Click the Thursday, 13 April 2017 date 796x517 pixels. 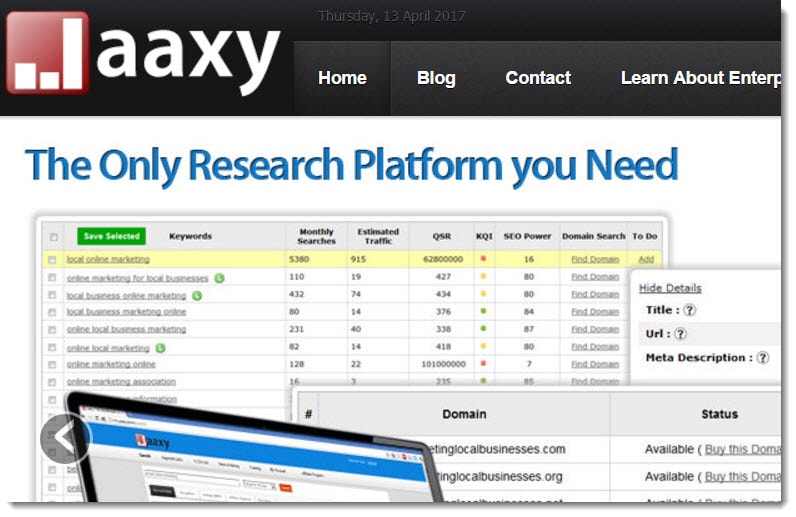point(391,16)
